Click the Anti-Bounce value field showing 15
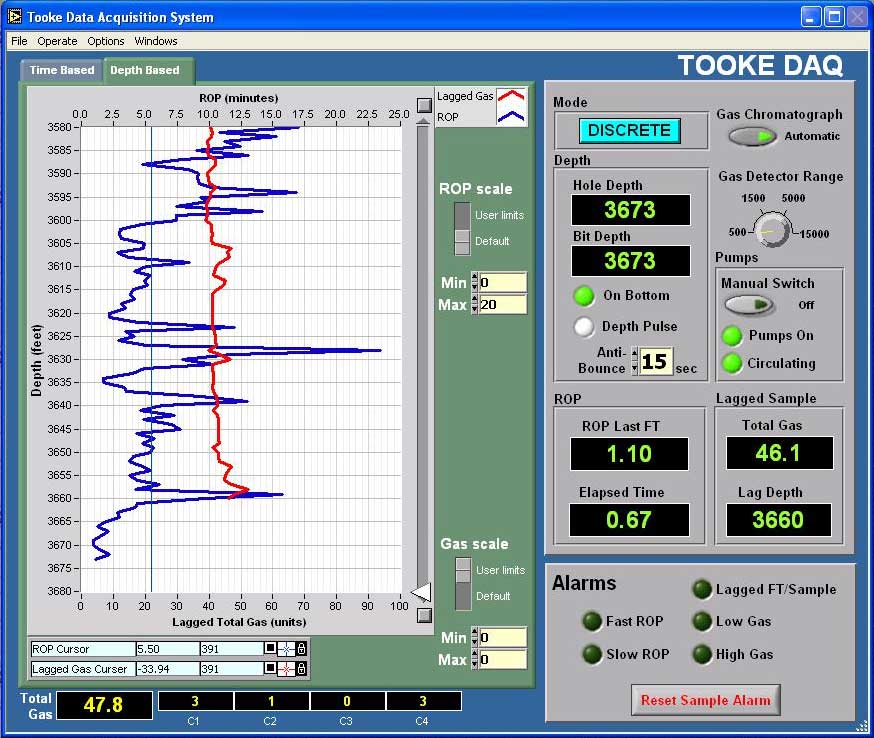 [656, 361]
